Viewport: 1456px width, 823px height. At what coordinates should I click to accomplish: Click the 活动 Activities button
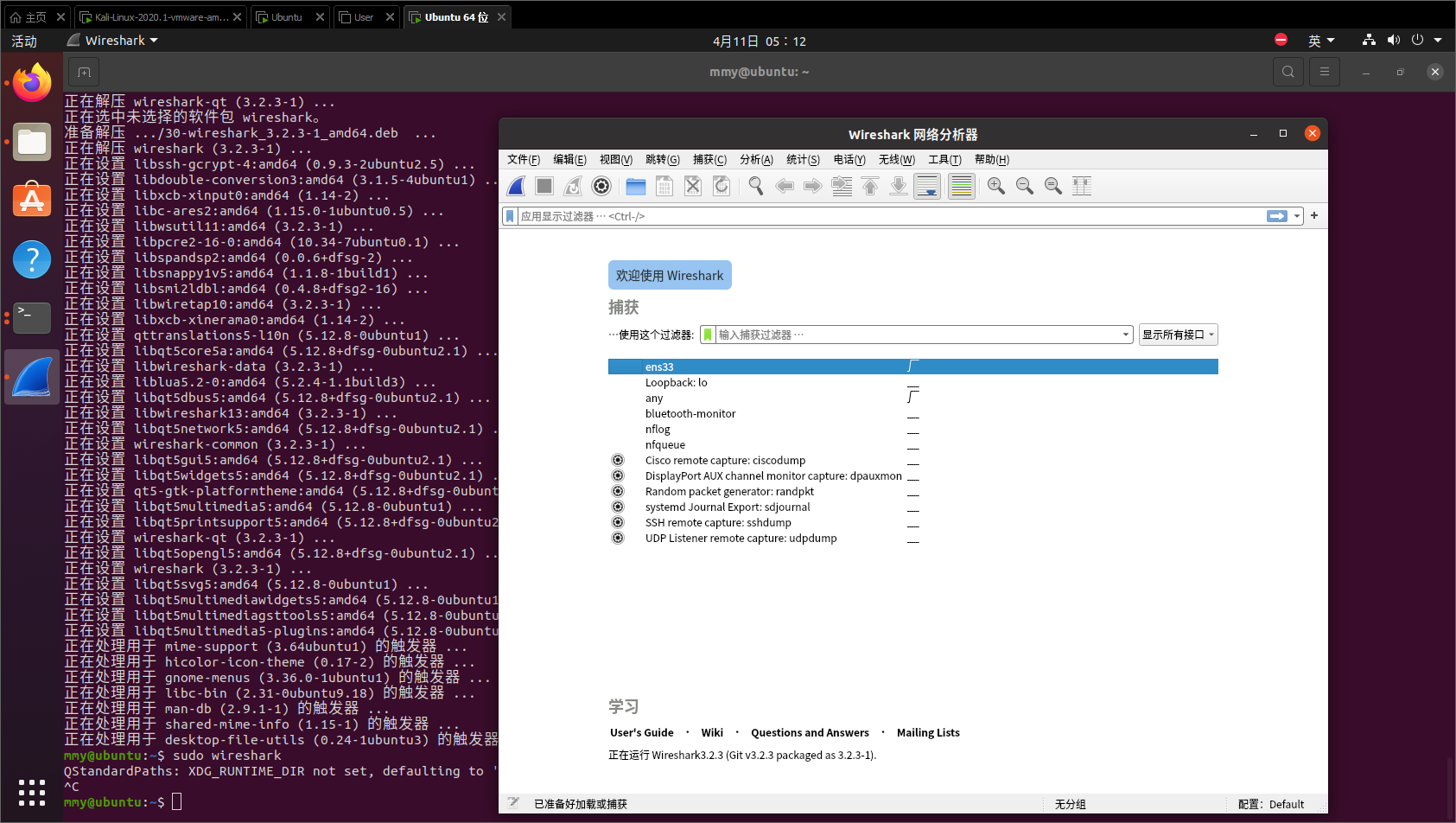pos(24,41)
